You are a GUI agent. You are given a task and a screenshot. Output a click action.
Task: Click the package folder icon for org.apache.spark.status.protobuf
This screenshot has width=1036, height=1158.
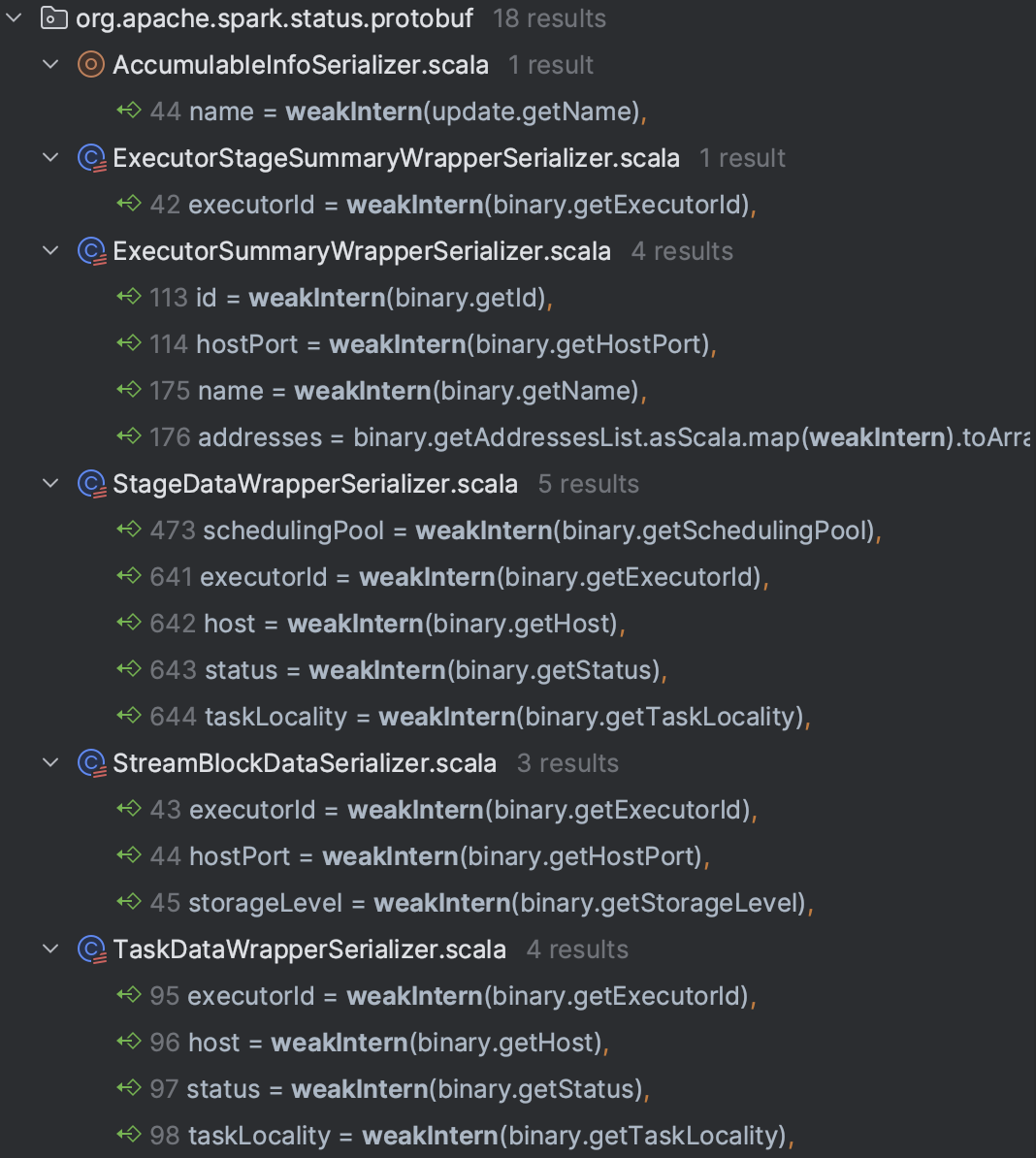[54, 17]
